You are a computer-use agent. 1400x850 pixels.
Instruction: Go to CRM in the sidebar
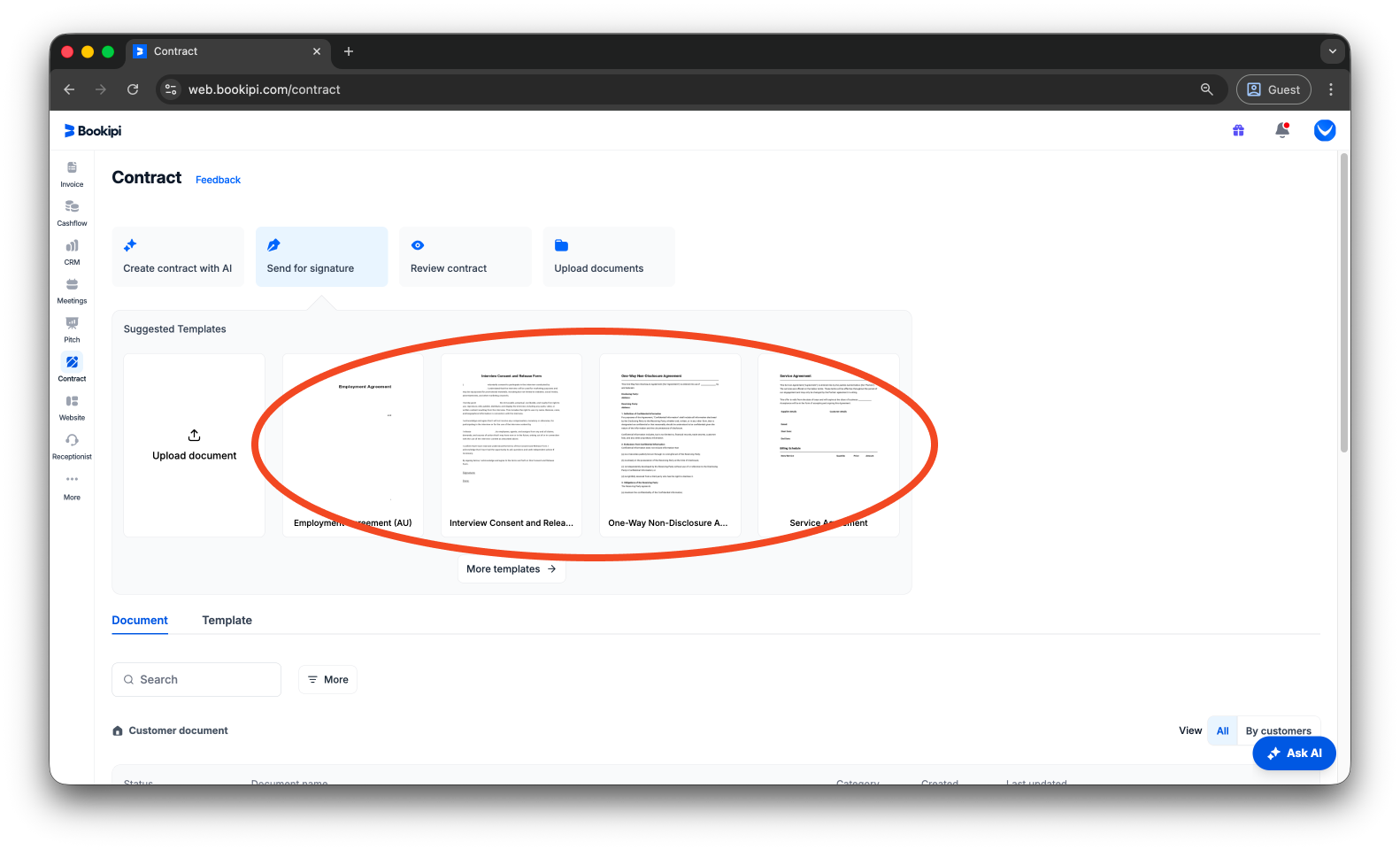72,252
